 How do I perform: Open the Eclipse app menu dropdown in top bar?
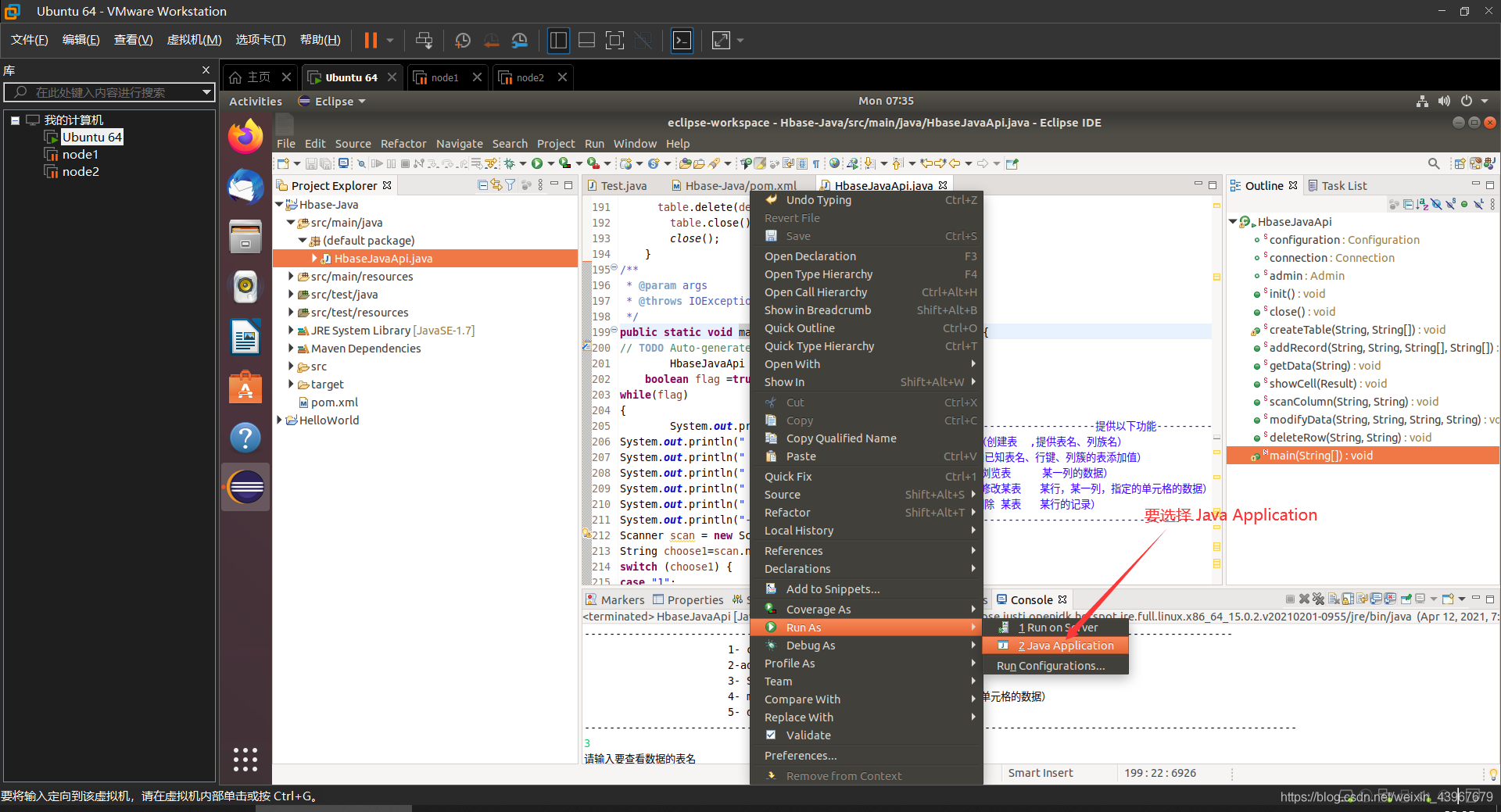coord(332,101)
